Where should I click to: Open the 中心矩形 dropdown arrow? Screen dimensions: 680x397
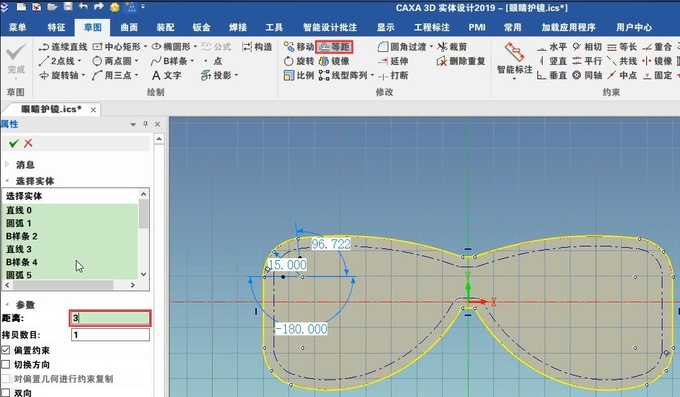click(145, 47)
